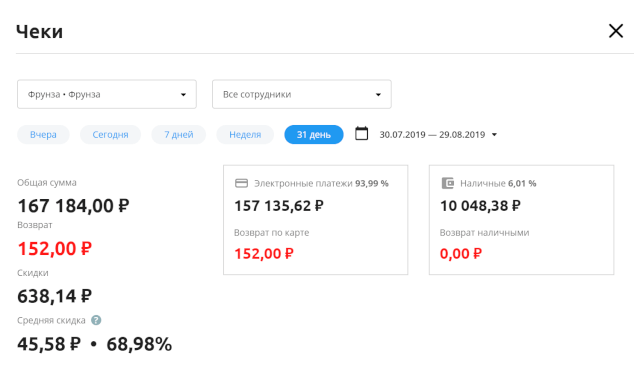Open the Наличные card showing 10 048,38 ₽
Viewport: 640px width, 374px height.
tap(521, 220)
